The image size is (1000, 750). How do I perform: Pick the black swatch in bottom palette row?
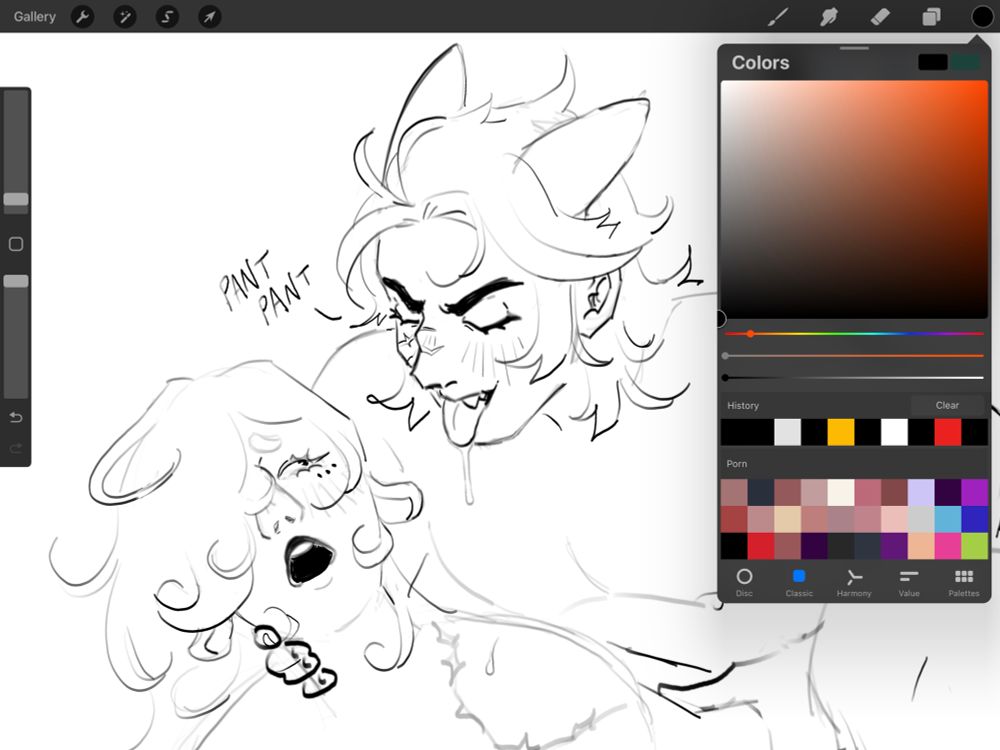click(733, 546)
